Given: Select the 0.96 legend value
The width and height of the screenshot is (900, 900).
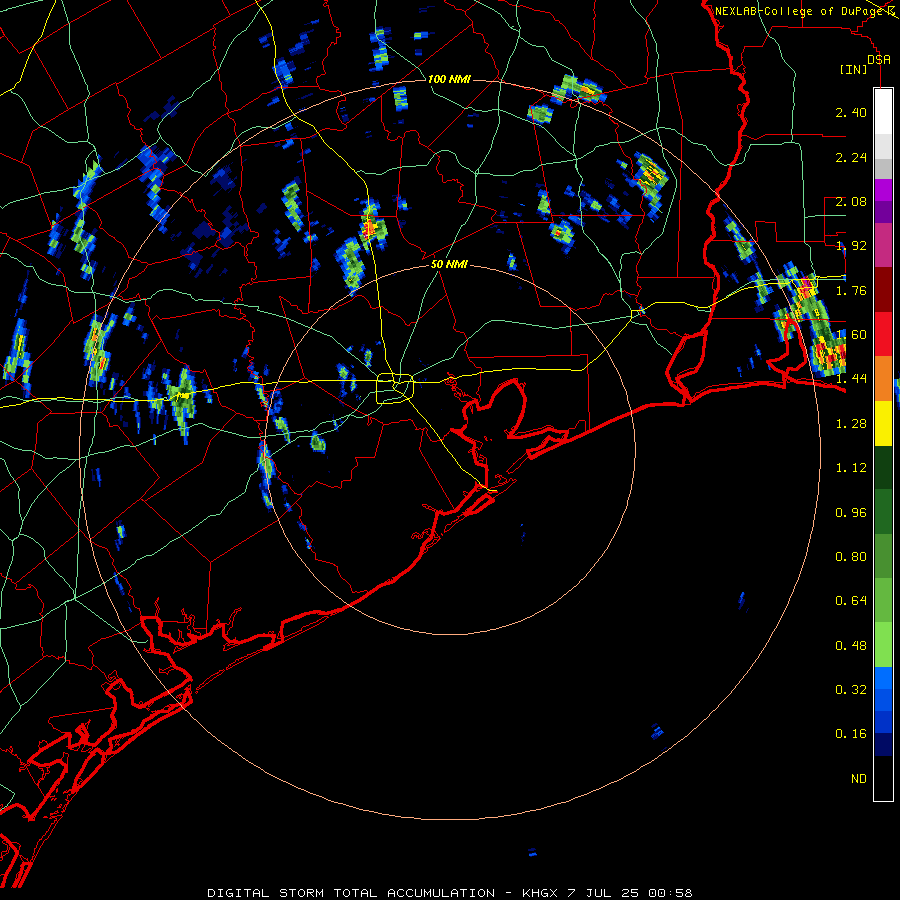Looking at the screenshot, I should pyautogui.click(x=851, y=513).
